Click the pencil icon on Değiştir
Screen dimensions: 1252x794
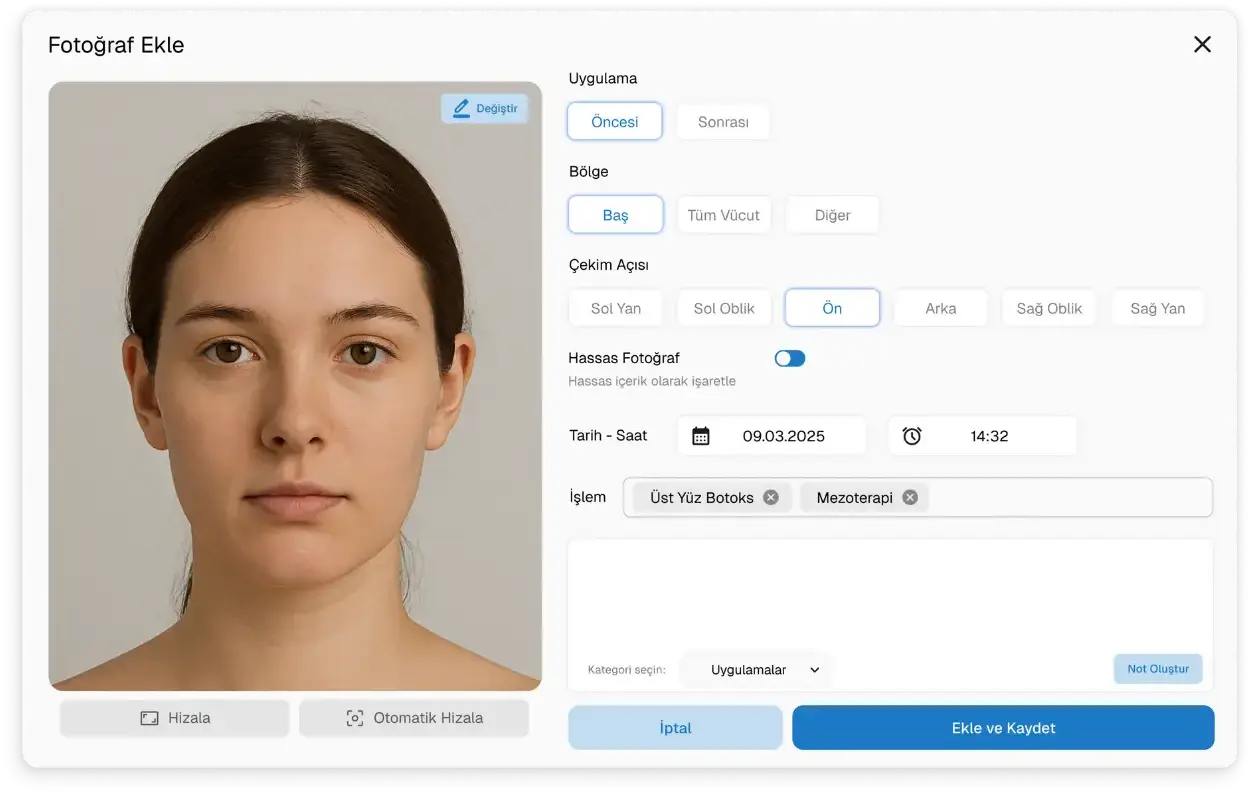[x=461, y=108]
